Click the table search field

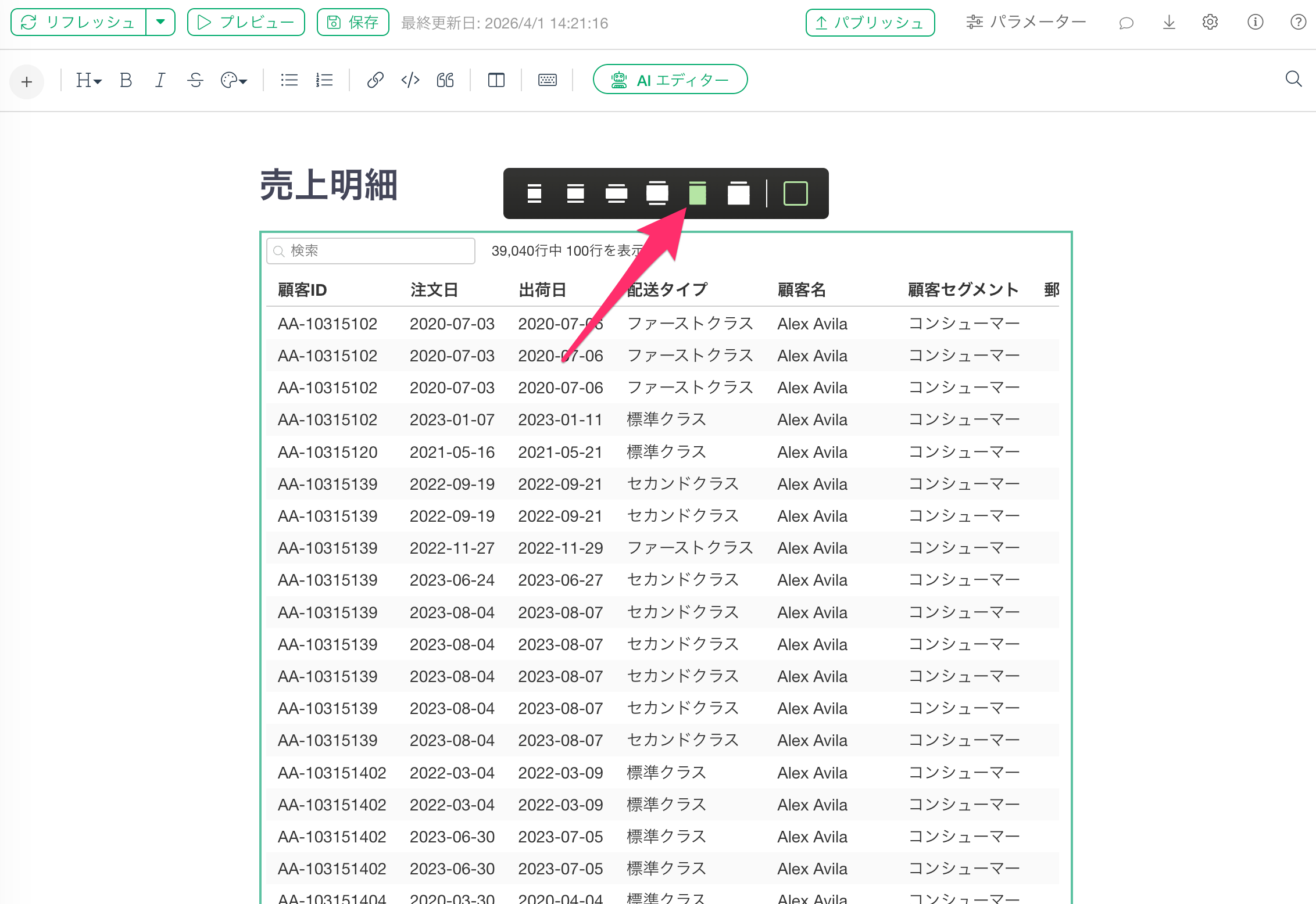point(371,251)
